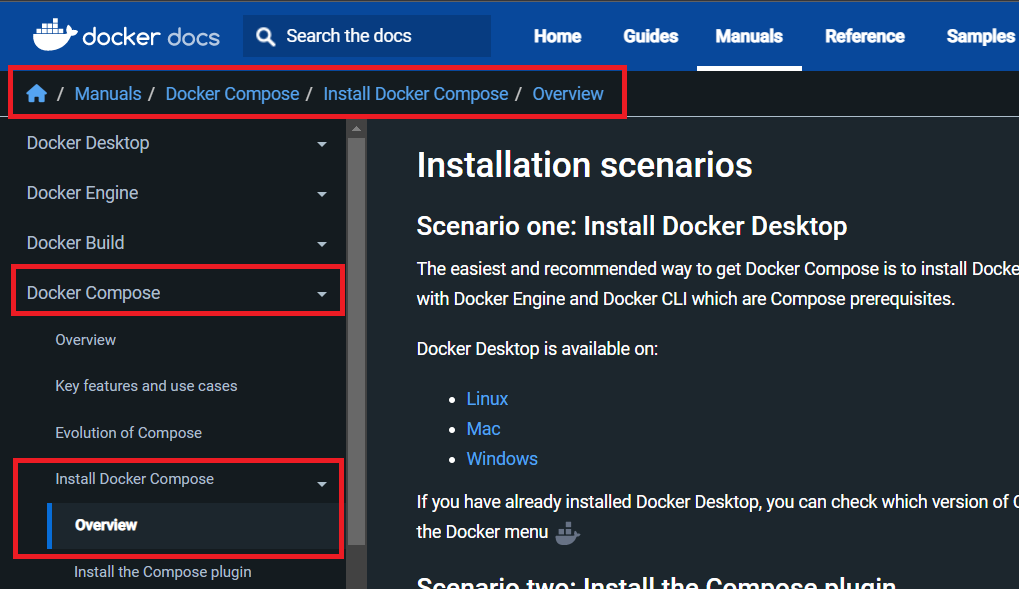Image resolution: width=1019 pixels, height=589 pixels.
Task: Open the Home nav tab
Action: pos(558,36)
